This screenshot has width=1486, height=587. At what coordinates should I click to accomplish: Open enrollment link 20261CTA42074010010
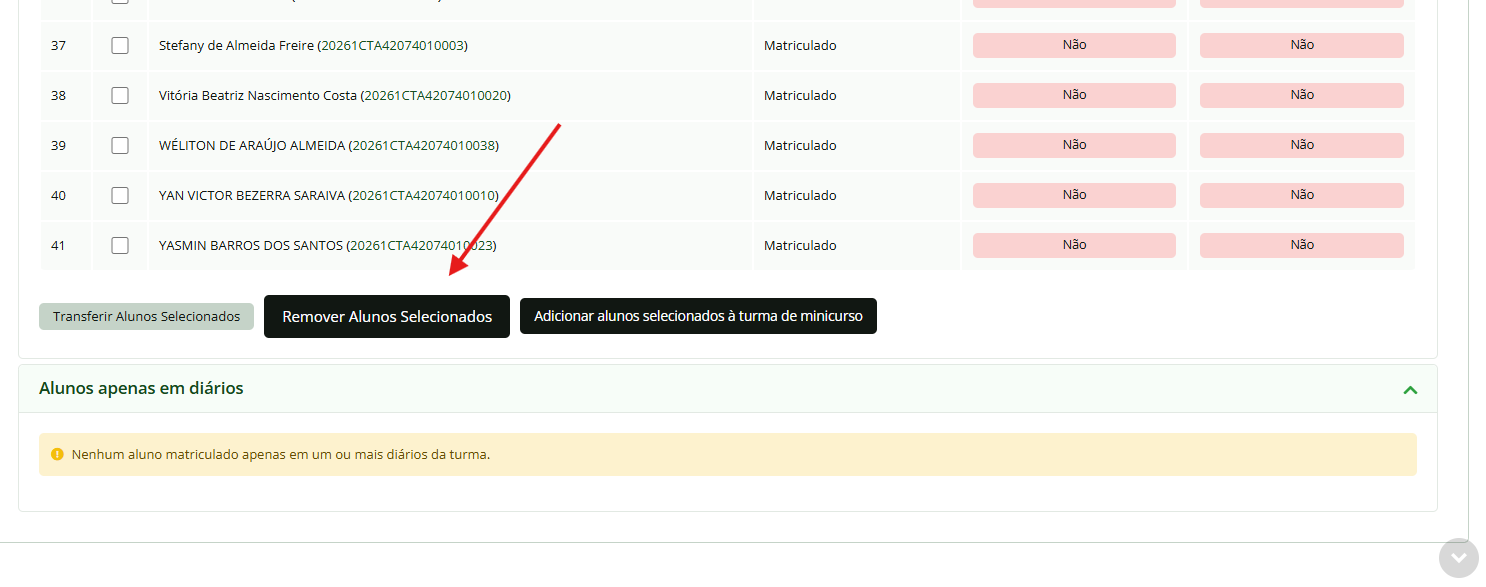[423, 195]
